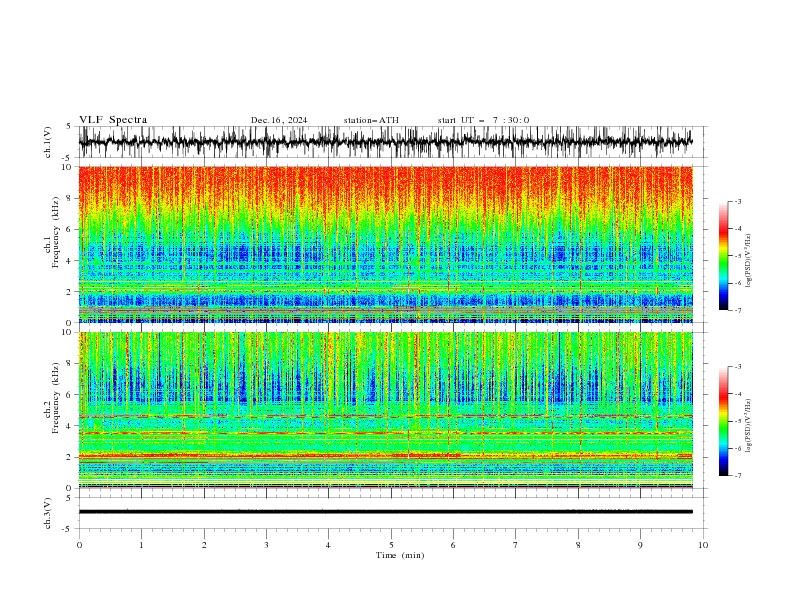
Task: Click the "start UT = 7:30:0" text
Action: [x=483, y=120]
